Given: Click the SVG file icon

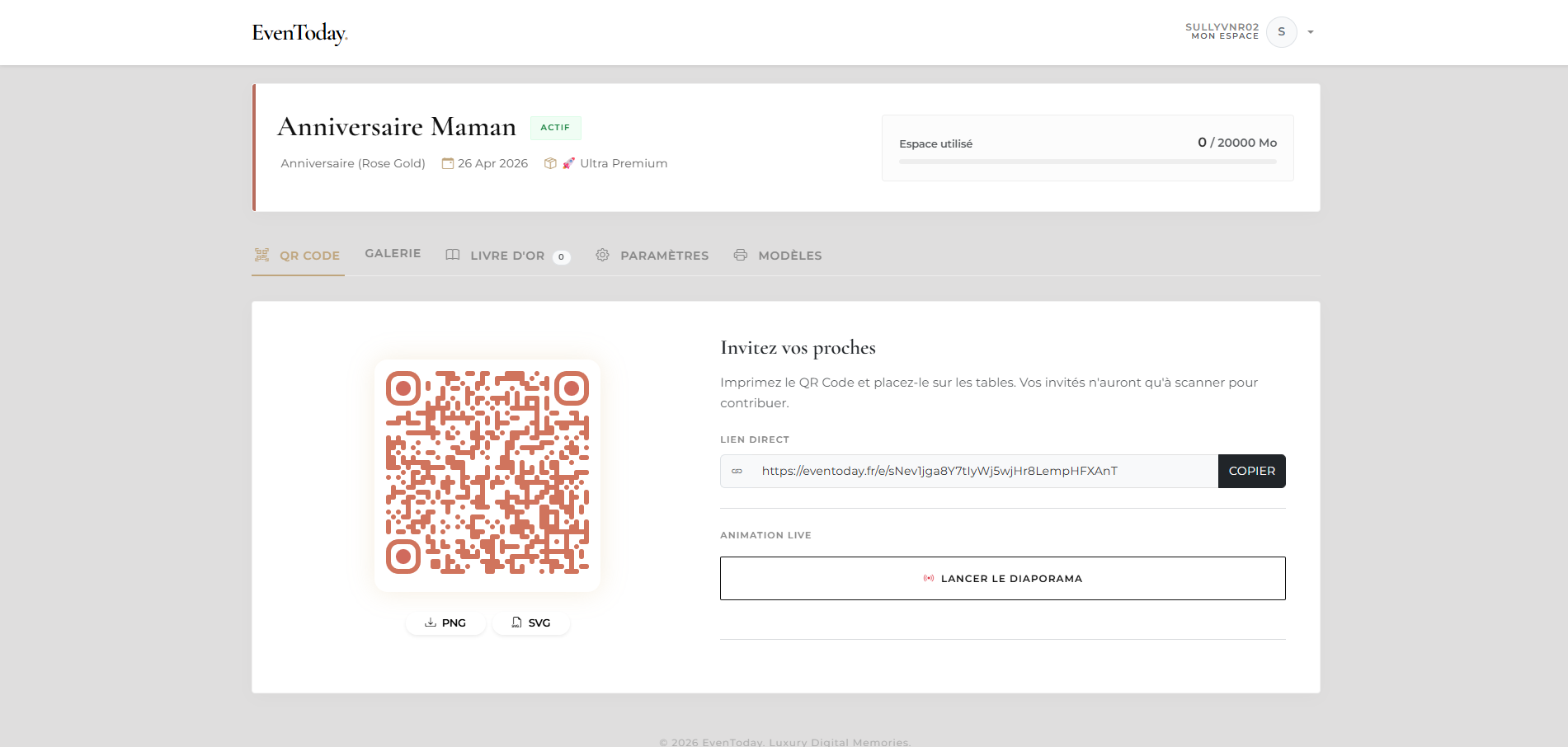Looking at the screenshot, I should click(516, 622).
